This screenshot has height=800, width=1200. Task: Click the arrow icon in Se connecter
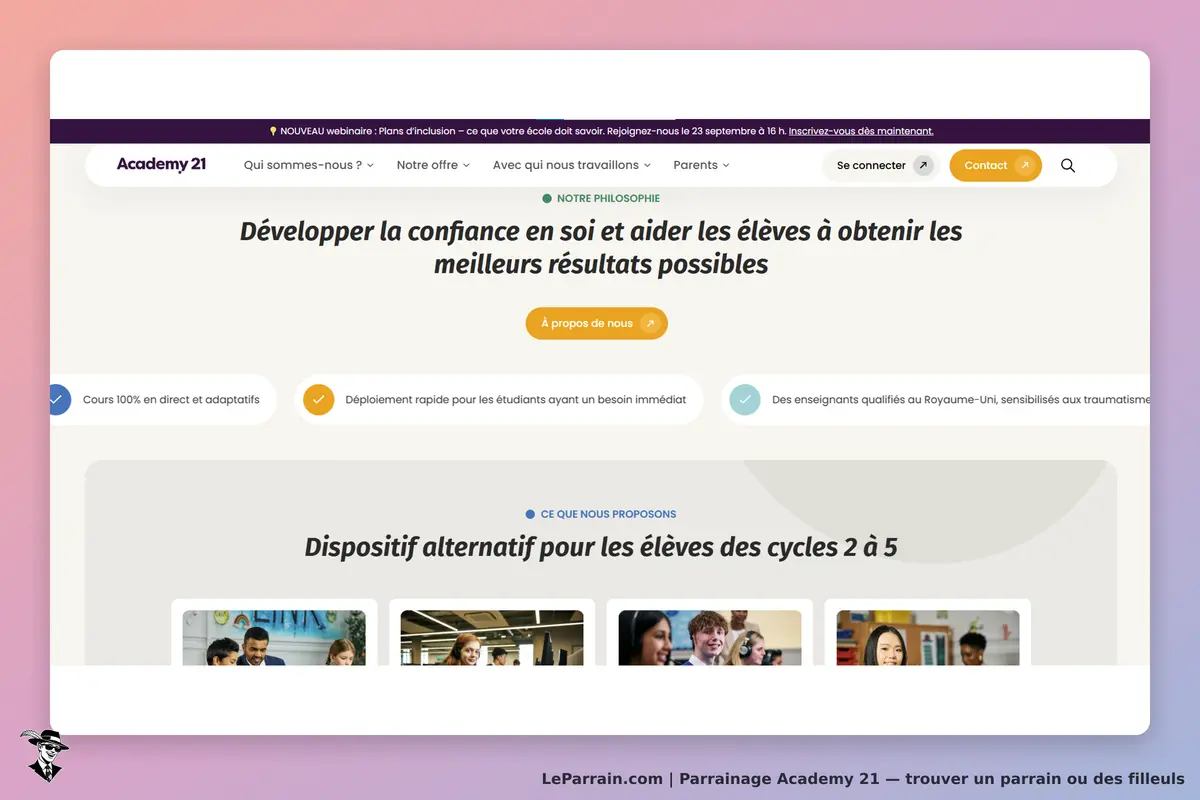point(923,166)
